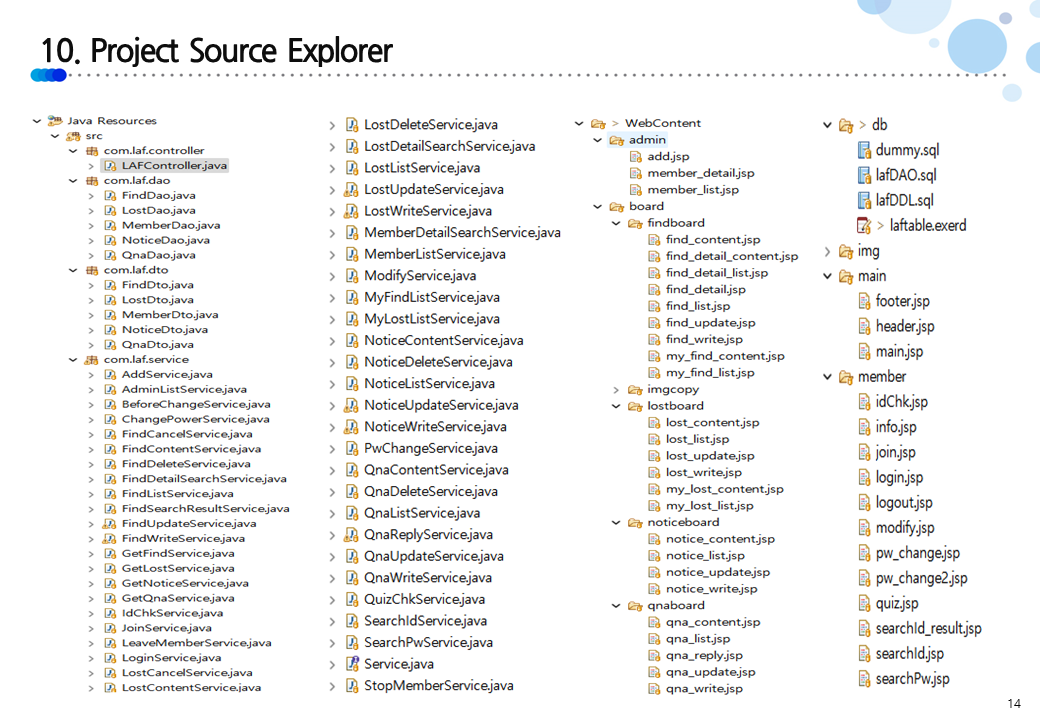Image resolution: width=1040 pixels, height=720 pixels.
Task: Click the LAFController.java file icon
Action: [x=110, y=166]
